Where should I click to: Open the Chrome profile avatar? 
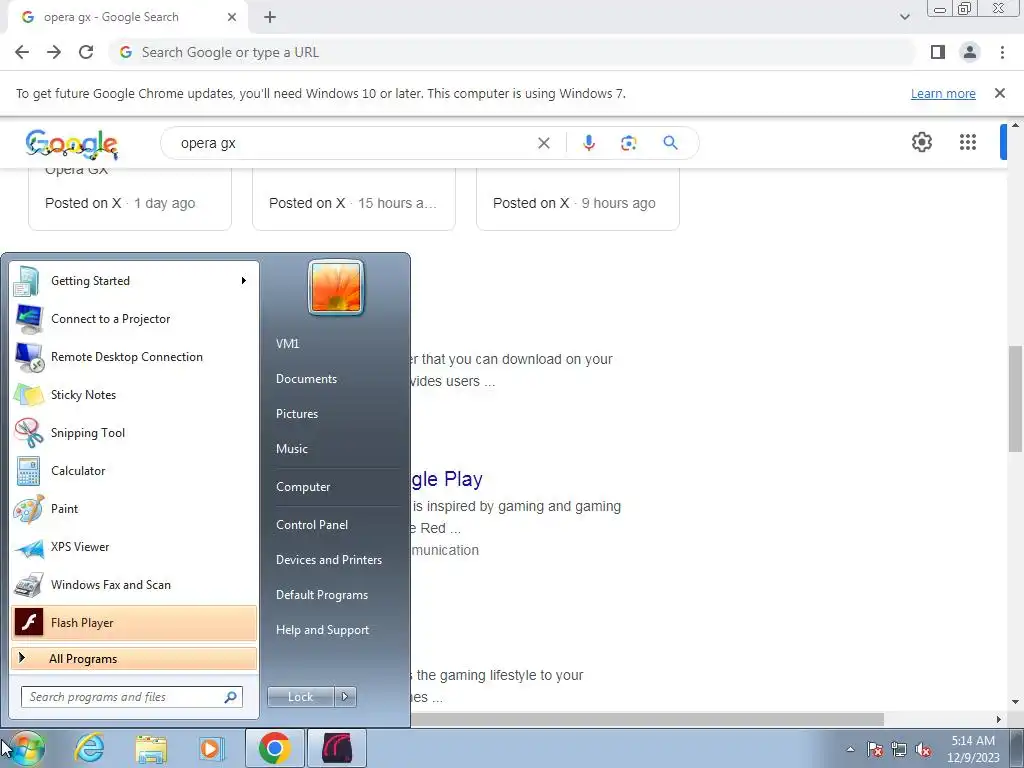tap(970, 52)
